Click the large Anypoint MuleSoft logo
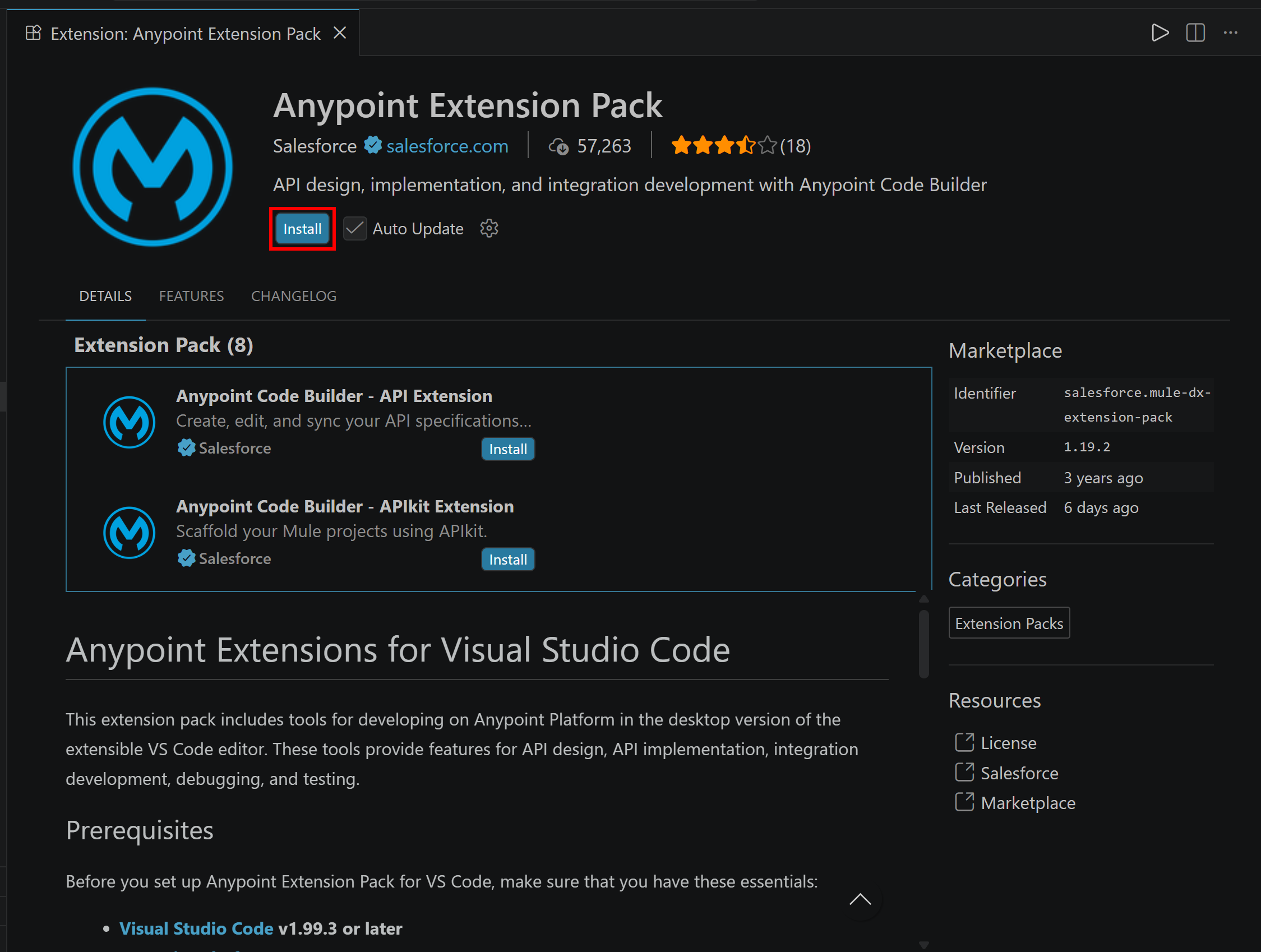Viewport: 1261px width, 952px height. click(x=152, y=167)
